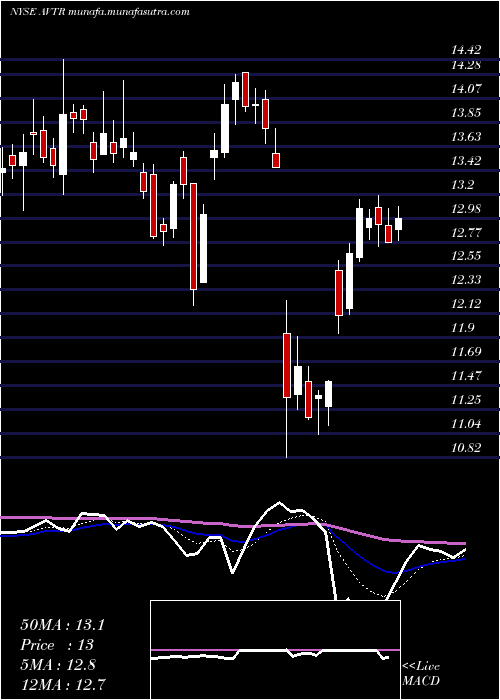
Task: Click the 10.82 price axis label
Action: click(466, 448)
